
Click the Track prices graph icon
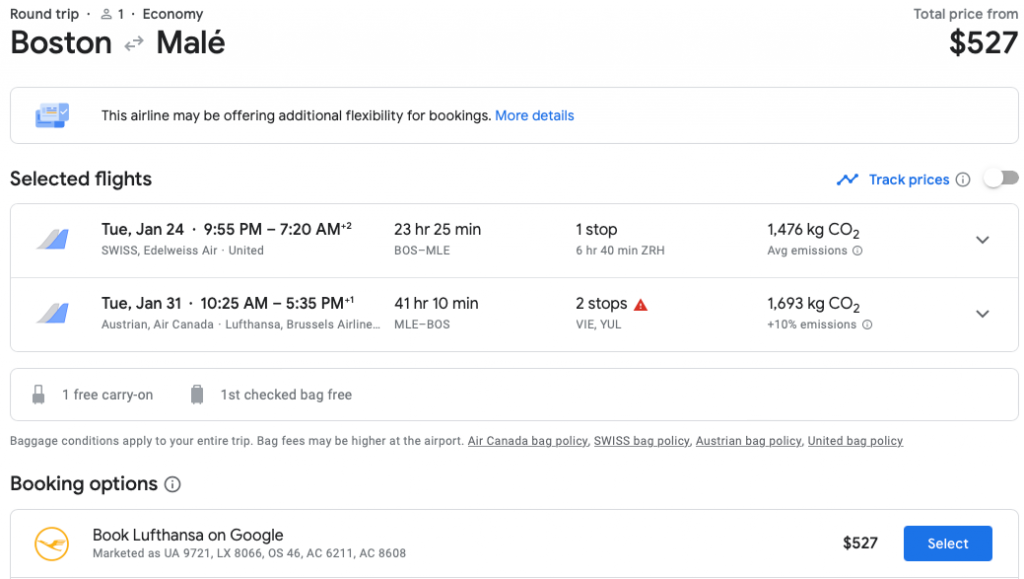(847, 180)
